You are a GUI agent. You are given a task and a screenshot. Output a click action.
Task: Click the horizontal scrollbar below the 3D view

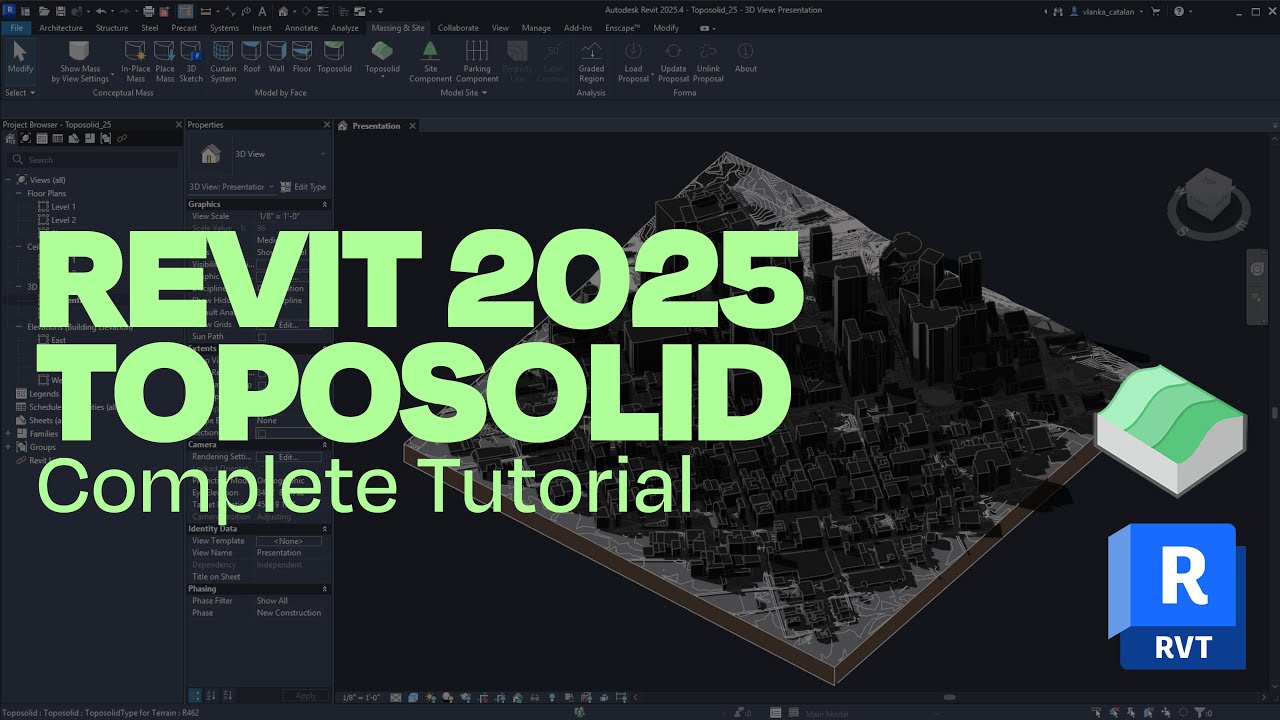point(949,698)
